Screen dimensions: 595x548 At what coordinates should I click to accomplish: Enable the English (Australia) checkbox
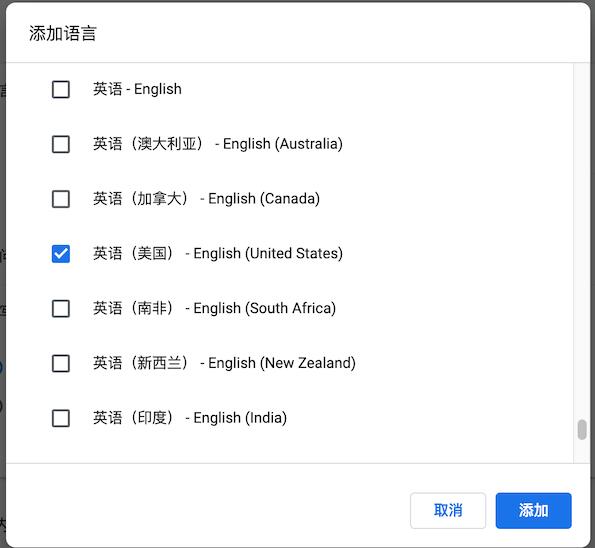pyautogui.click(x=61, y=144)
